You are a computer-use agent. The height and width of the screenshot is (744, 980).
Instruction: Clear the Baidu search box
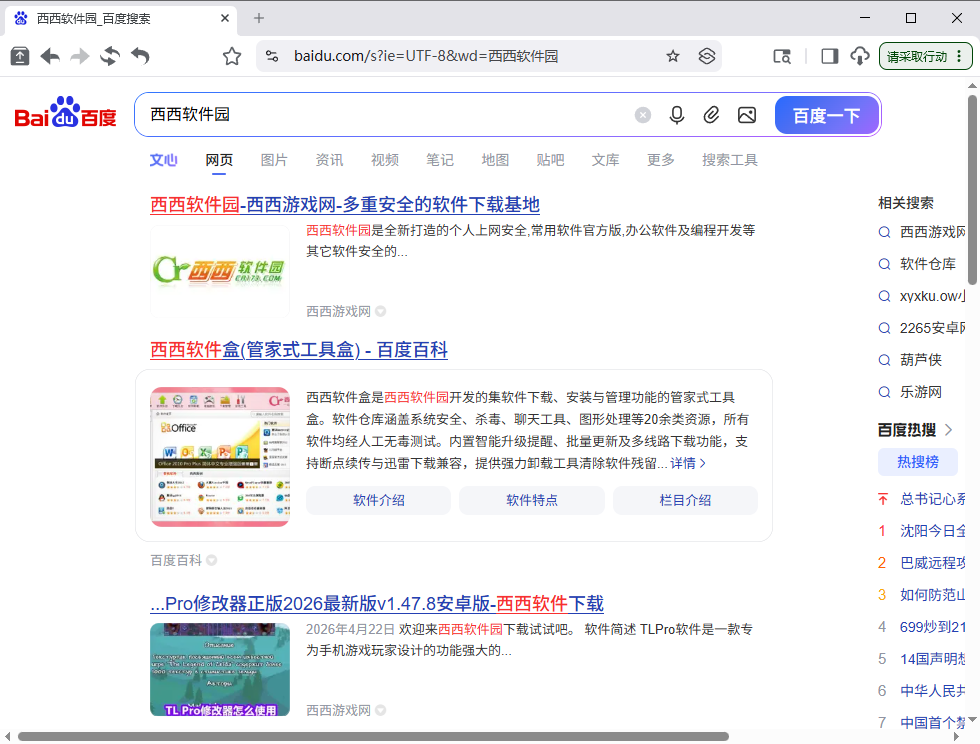(642, 115)
